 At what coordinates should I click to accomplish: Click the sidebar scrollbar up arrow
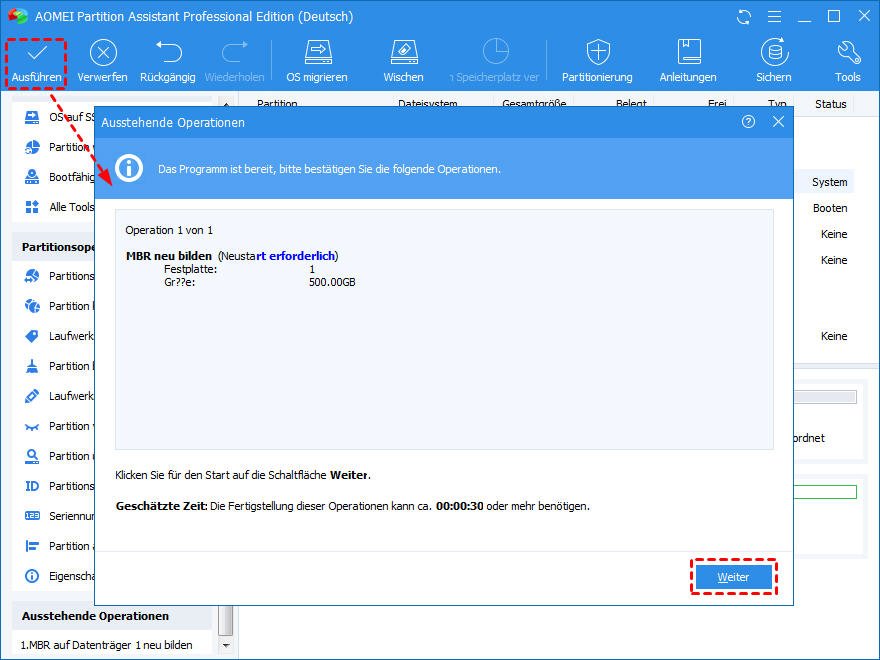tap(226, 104)
